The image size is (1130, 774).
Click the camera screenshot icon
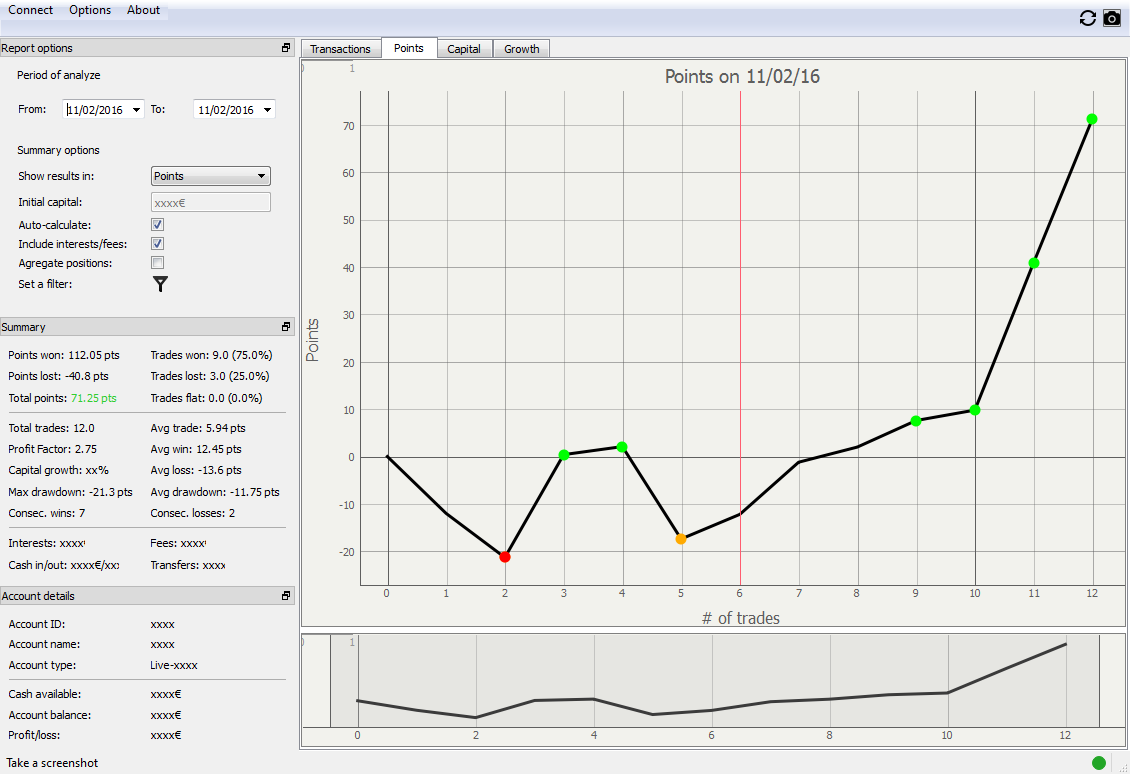[1112, 18]
